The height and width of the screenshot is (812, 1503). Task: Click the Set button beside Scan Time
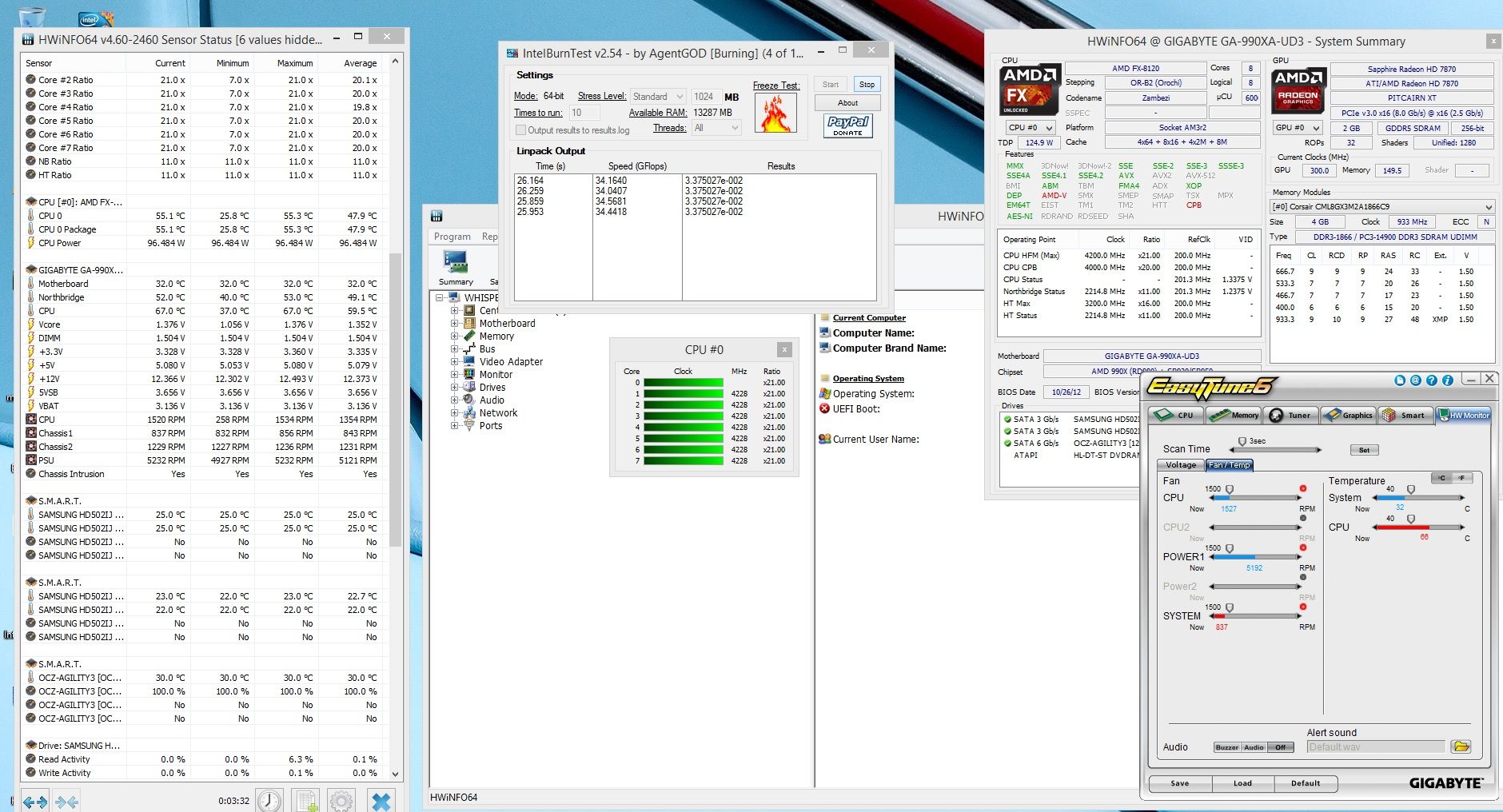tap(1364, 450)
